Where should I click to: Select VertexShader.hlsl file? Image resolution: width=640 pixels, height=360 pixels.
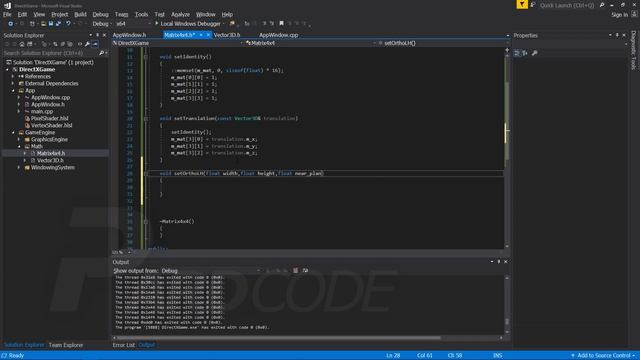point(51,125)
